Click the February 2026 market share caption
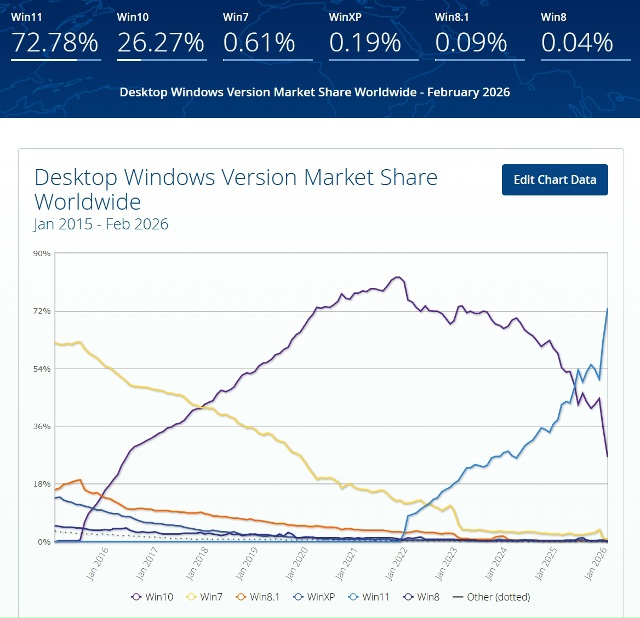Screen dimensions: 640x618 click(x=315, y=92)
